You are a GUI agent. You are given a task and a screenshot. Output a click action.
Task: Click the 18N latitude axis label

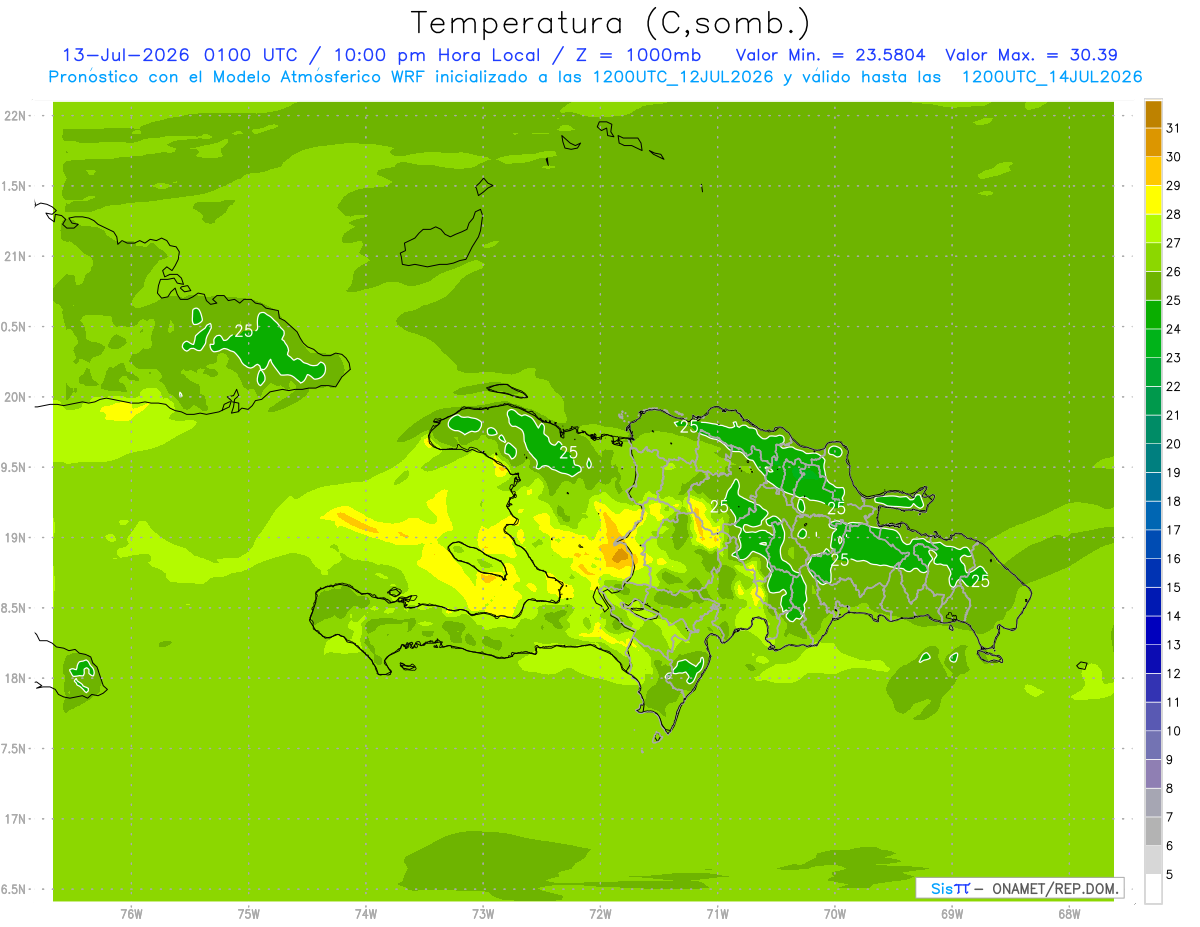16,678
